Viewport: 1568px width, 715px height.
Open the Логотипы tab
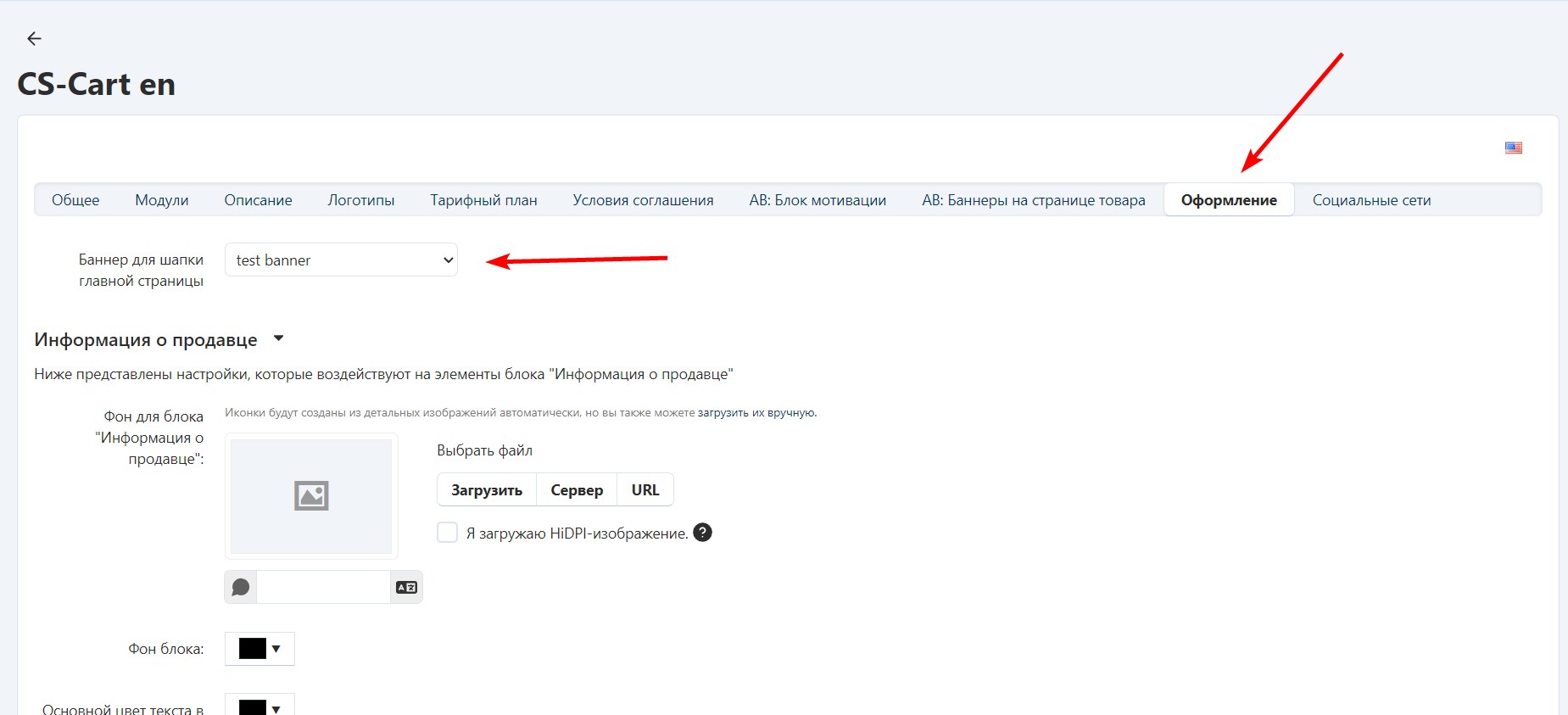tap(361, 200)
